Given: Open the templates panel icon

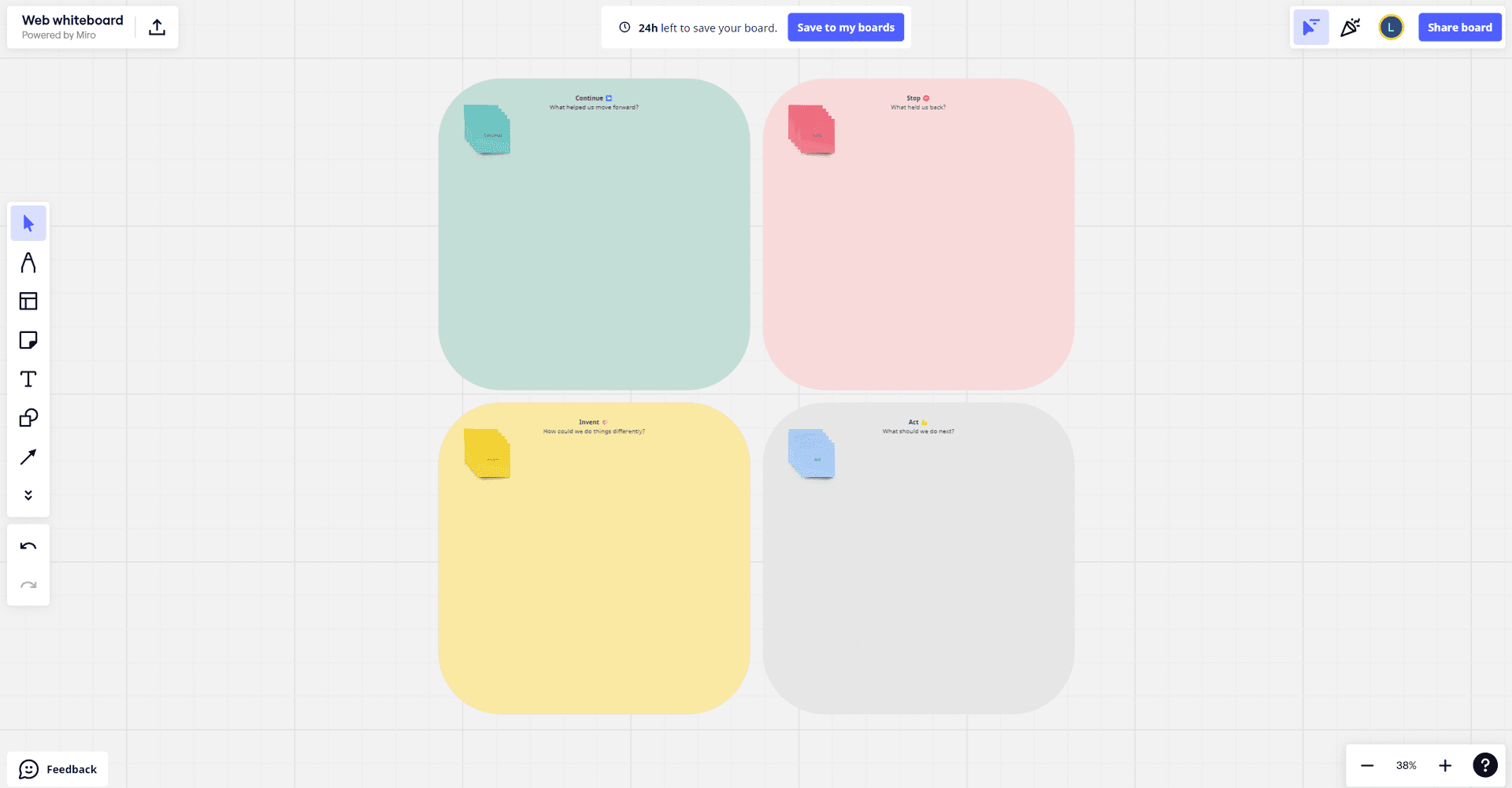Looking at the screenshot, I should tap(28, 301).
